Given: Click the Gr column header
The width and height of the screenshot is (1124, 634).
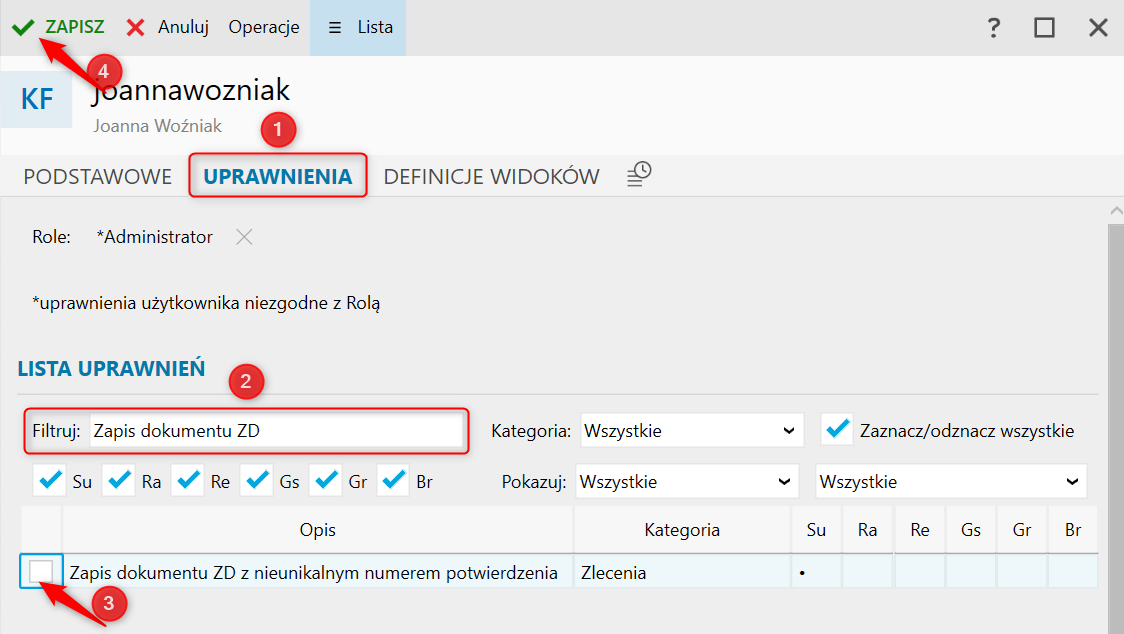Looking at the screenshot, I should 1021,530.
